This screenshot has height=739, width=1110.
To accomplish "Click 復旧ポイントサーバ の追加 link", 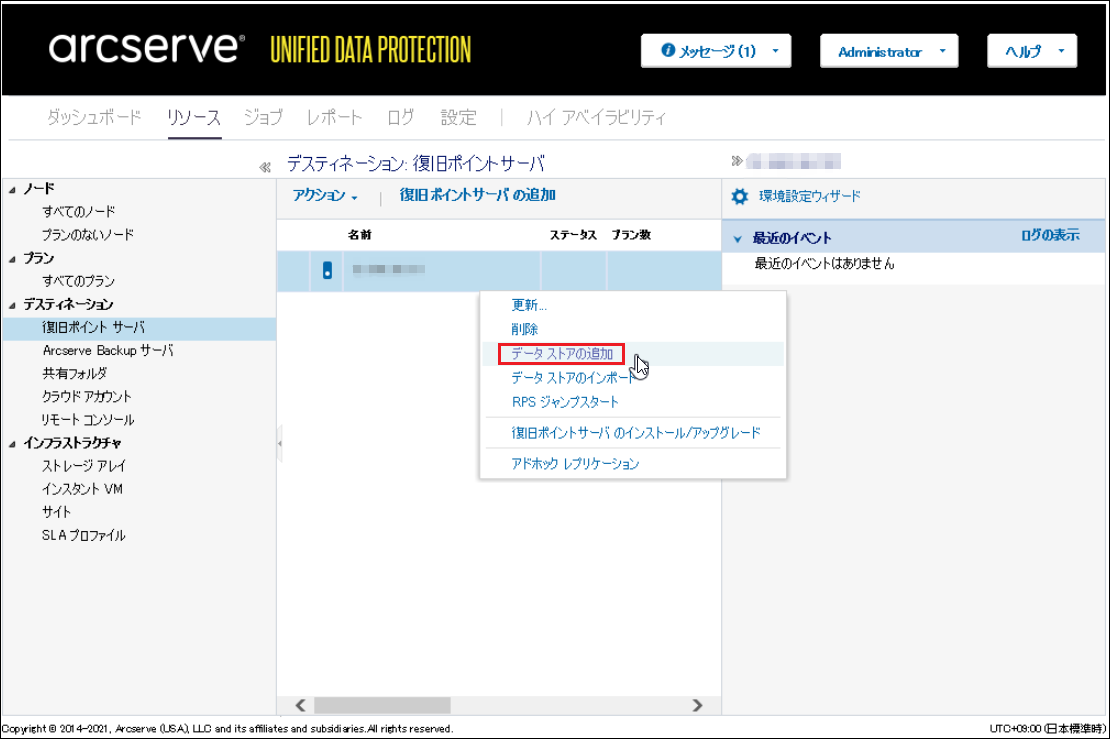I will point(477,195).
